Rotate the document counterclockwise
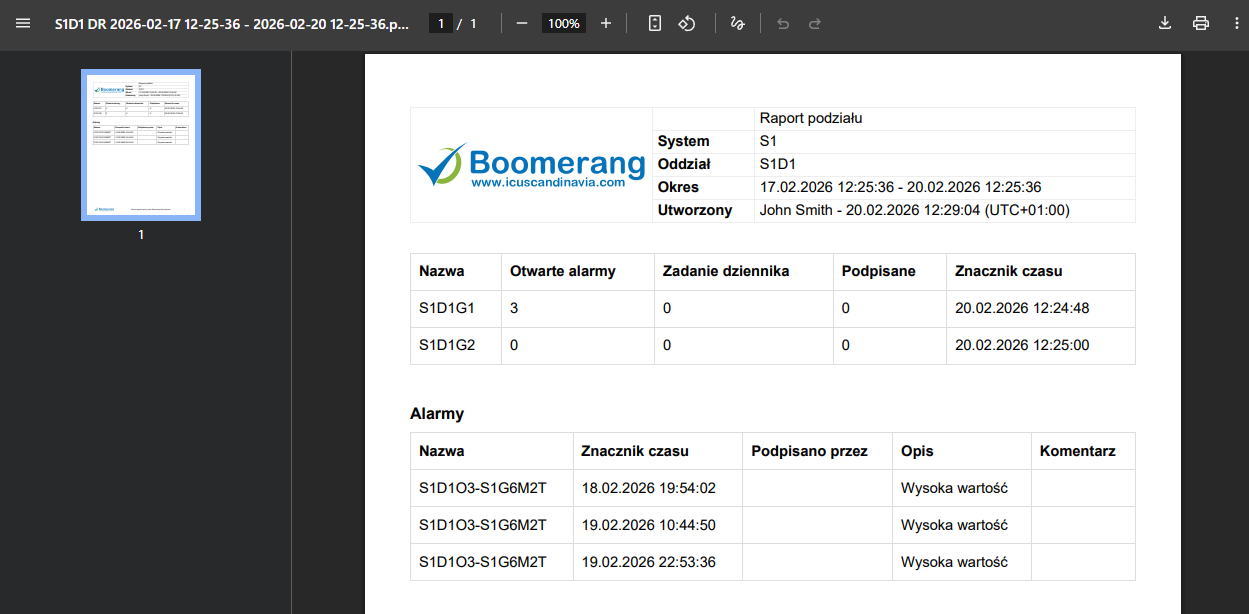This screenshot has width=1249, height=614. 687,23
